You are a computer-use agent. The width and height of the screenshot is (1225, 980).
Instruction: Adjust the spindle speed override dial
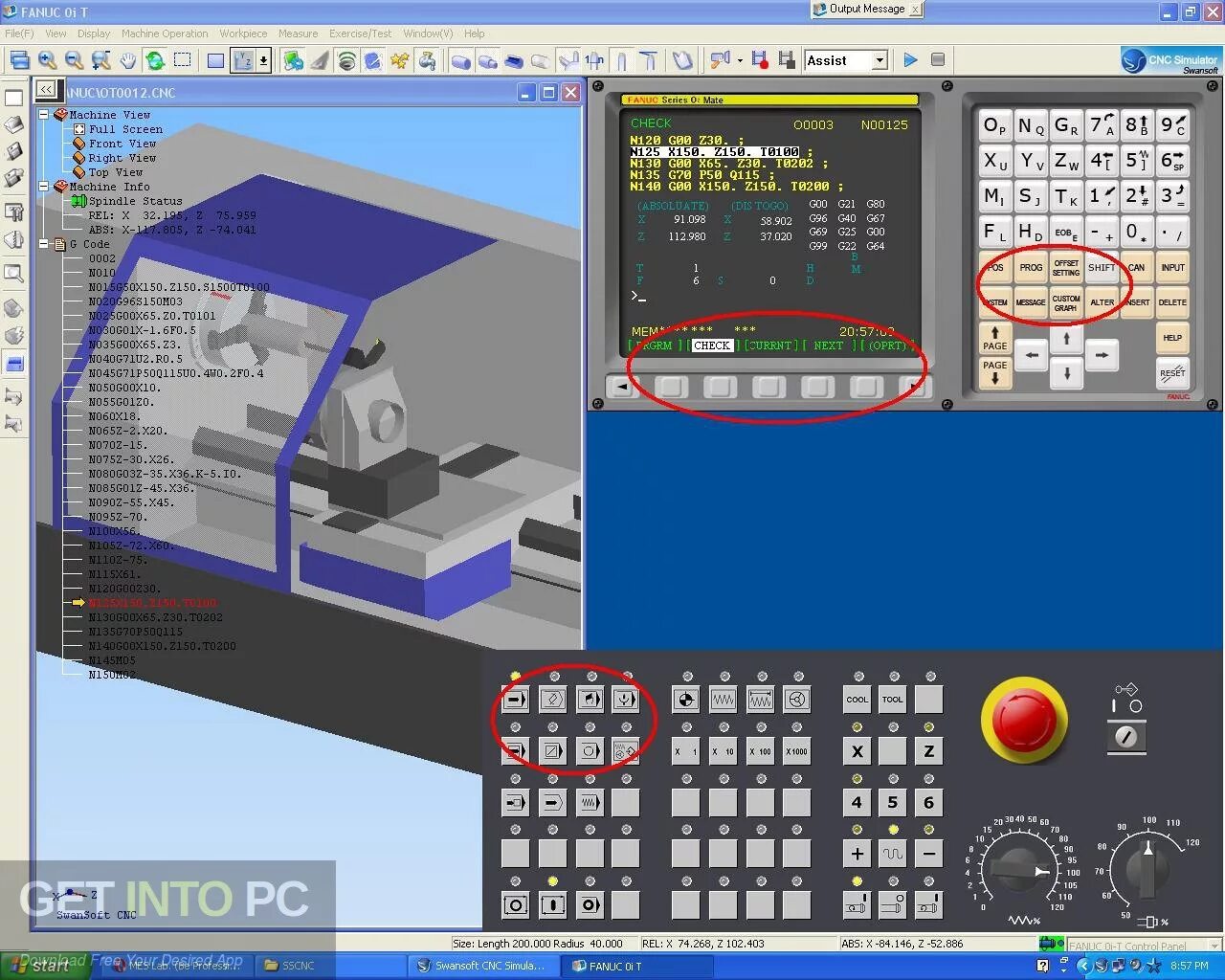point(1147,869)
